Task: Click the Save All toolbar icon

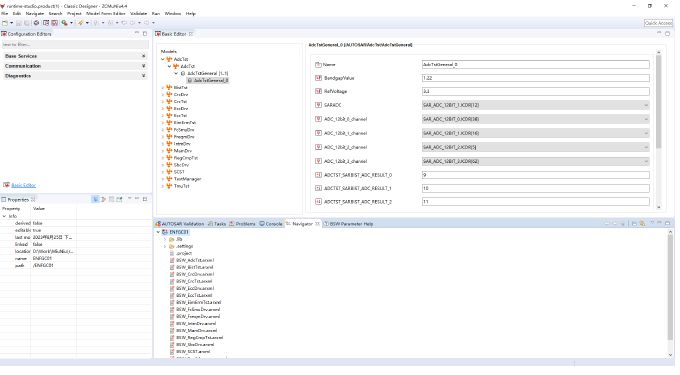Action: pos(27,23)
